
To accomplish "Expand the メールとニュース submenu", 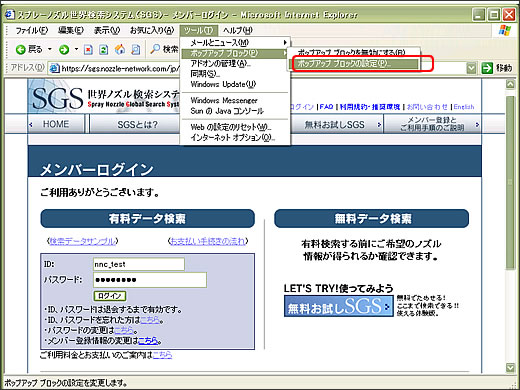I will 235,43.
